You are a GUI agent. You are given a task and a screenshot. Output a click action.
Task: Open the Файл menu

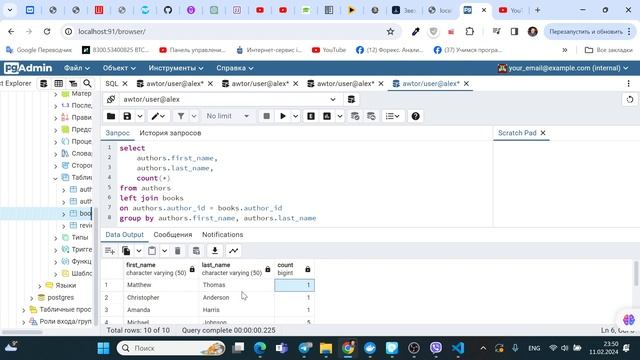[77, 68]
